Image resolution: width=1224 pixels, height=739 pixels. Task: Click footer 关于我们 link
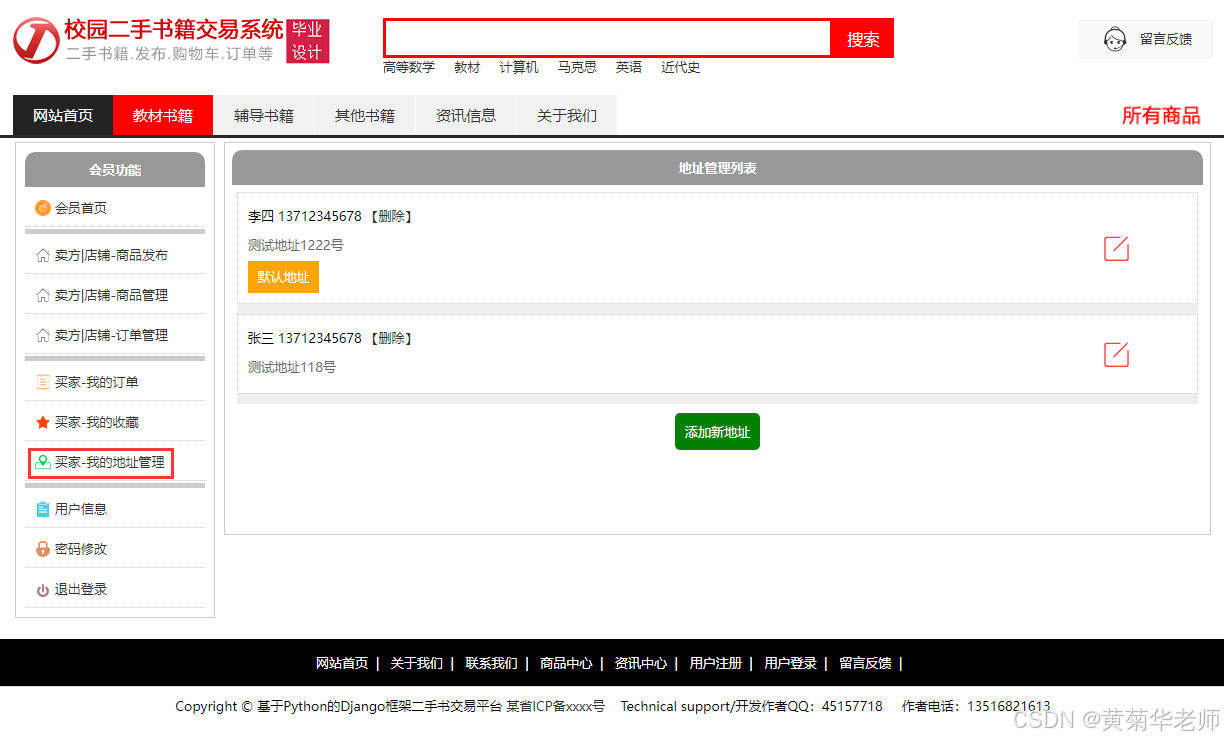(416, 663)
